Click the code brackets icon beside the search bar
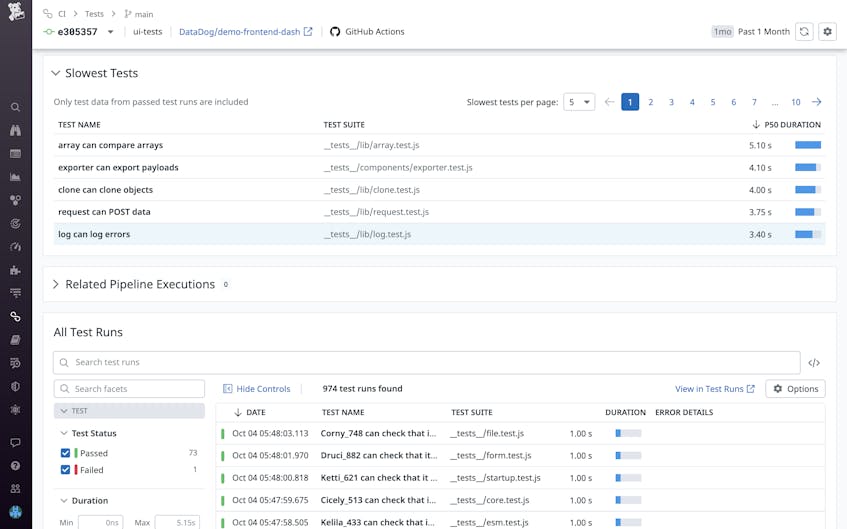This screenshot has height=529, width=847. pyautogui.click(x=814, y=363)
